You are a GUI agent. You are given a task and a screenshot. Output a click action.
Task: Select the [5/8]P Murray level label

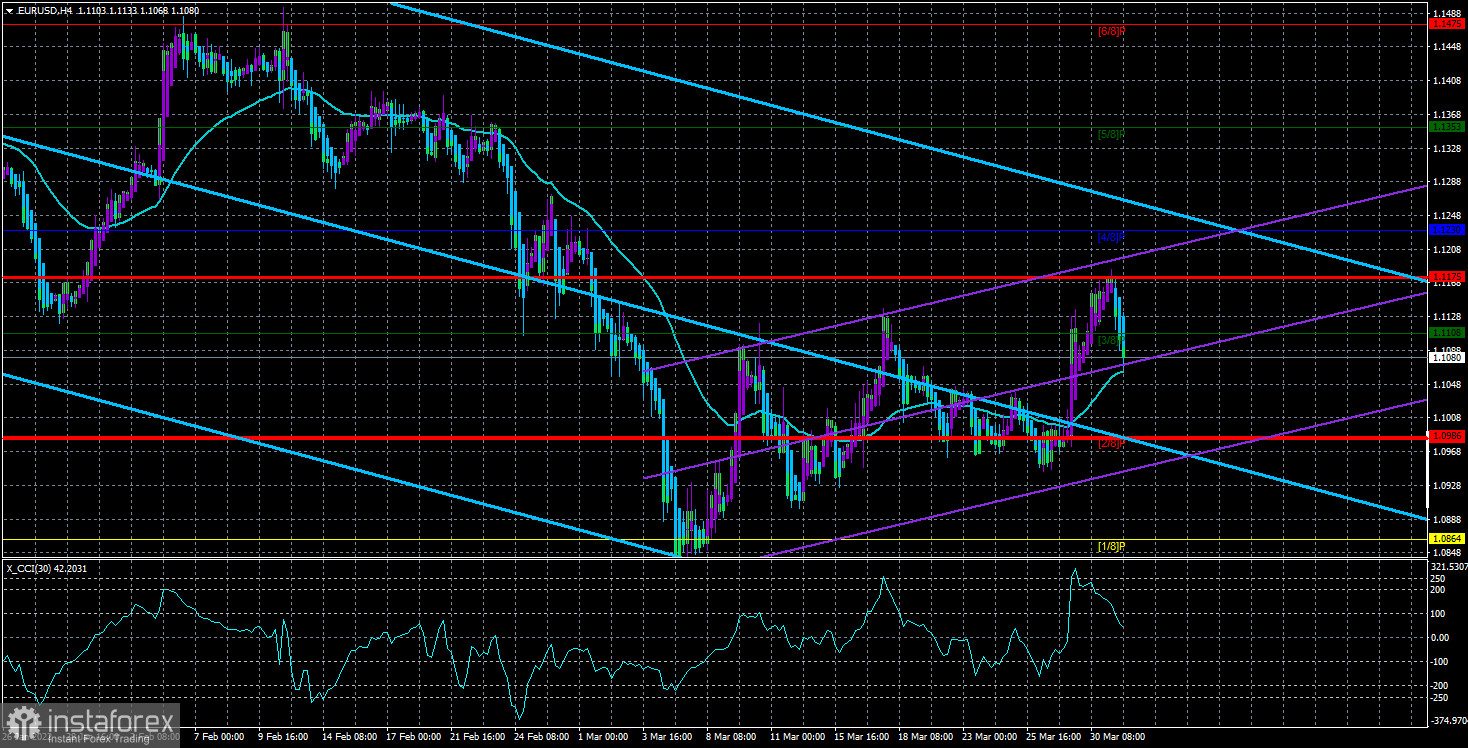[x=1111, y=134]
